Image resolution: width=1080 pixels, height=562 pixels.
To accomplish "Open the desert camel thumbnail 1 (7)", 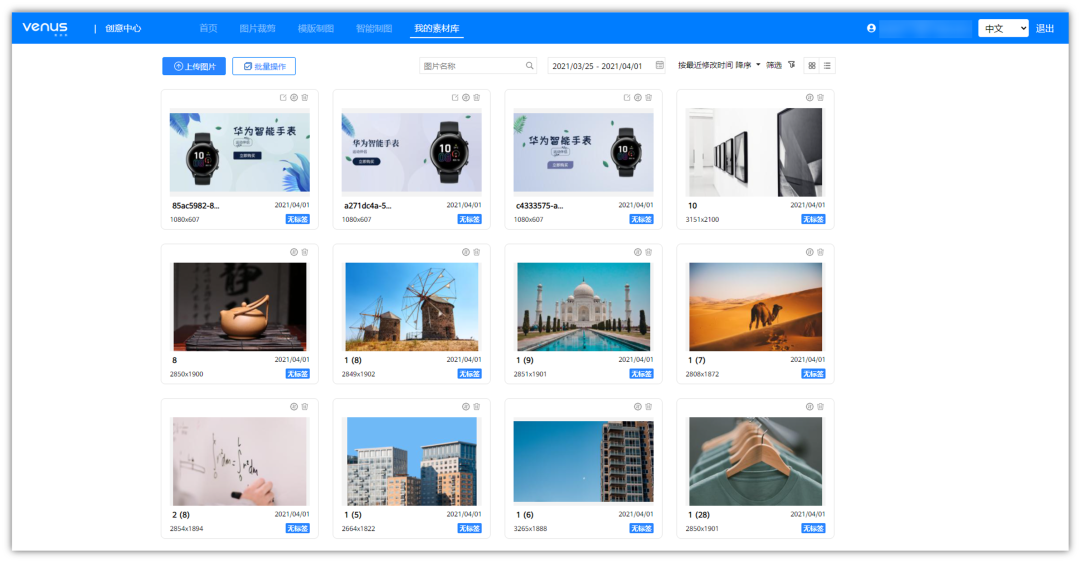I will click(x=755, y=306).
